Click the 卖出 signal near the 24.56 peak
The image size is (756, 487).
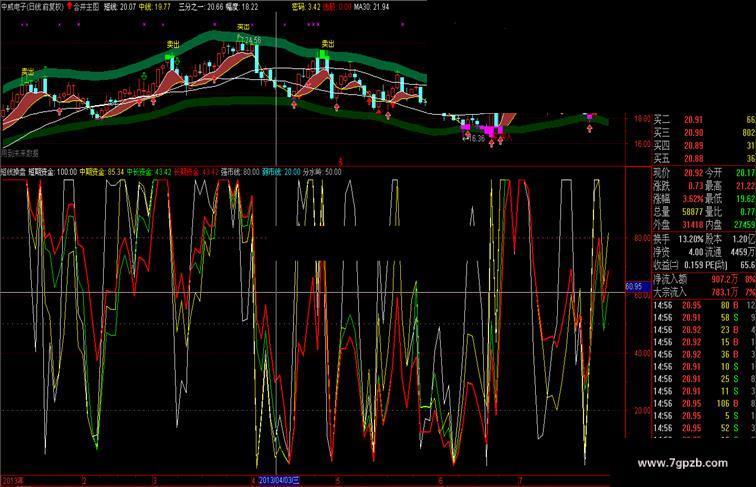[x=243, y=27]
